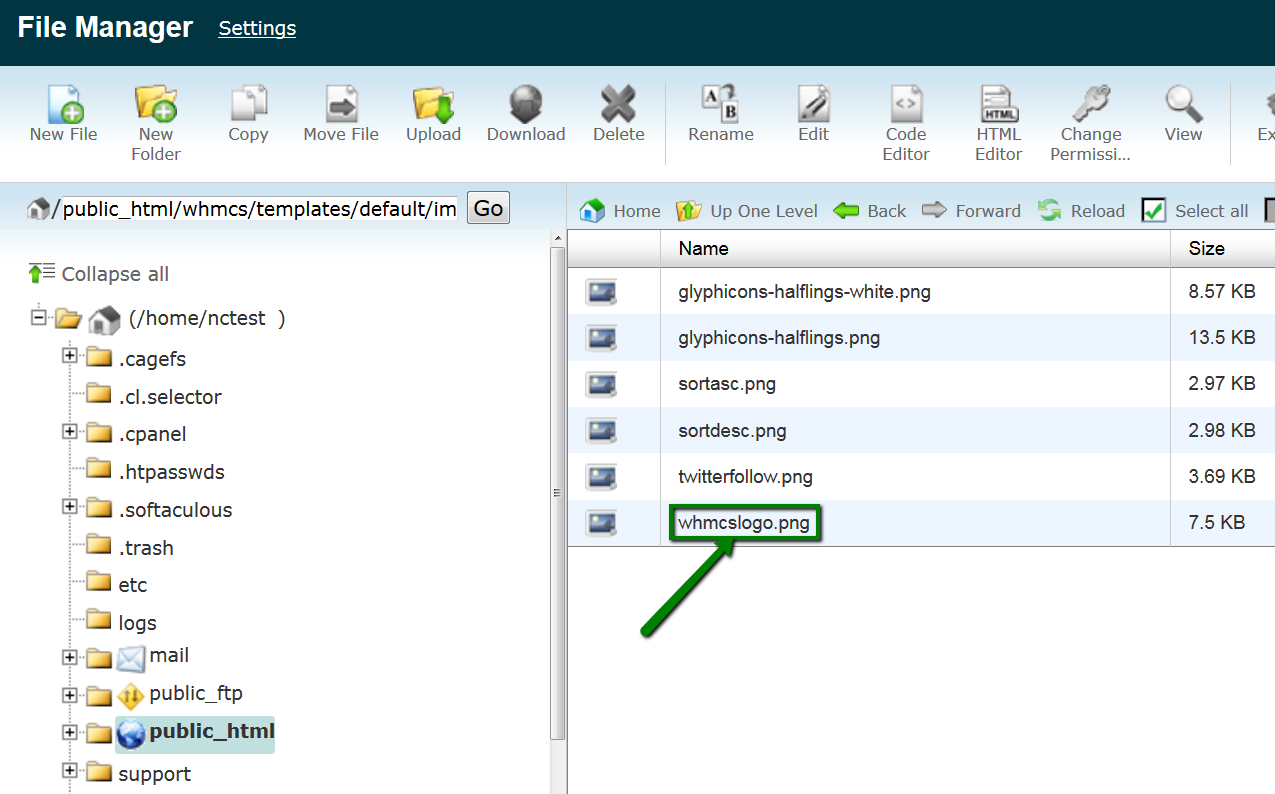Open the Edit pencil tool
The height and width of the screenshot is (794, 1275).
tap(813, 104)
